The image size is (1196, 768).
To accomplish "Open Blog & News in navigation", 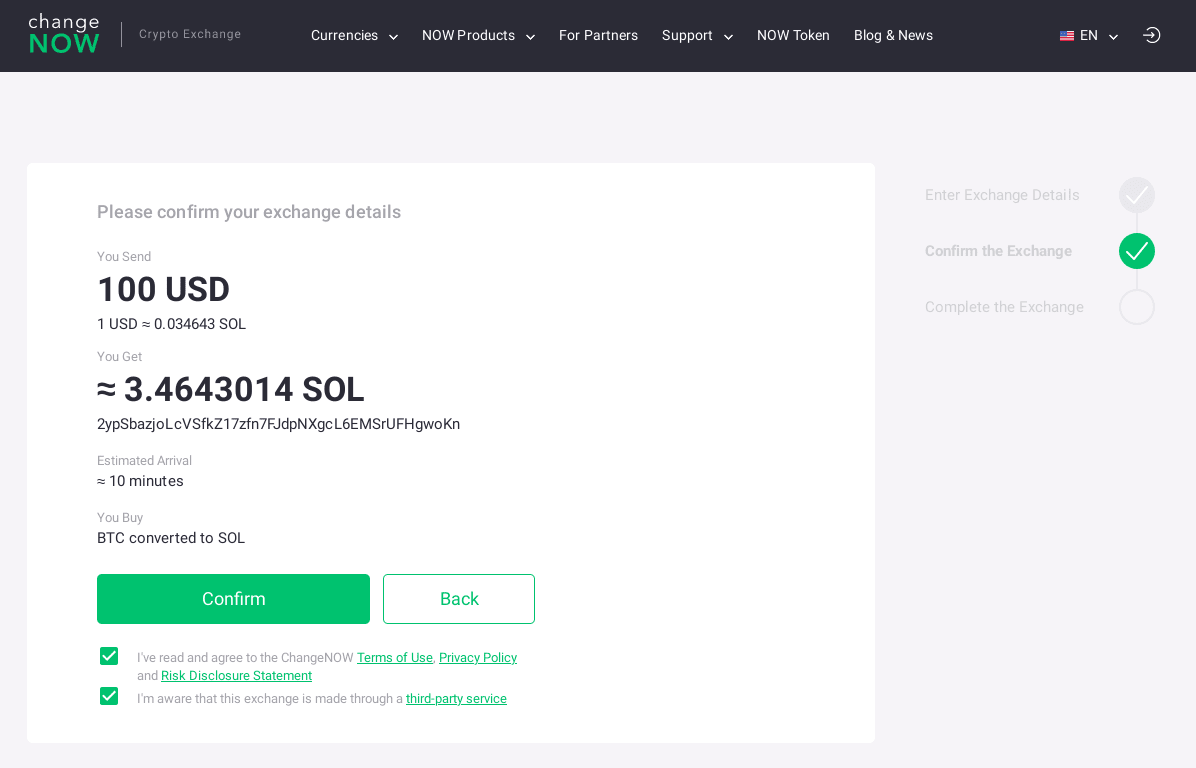I will point(893,36).
